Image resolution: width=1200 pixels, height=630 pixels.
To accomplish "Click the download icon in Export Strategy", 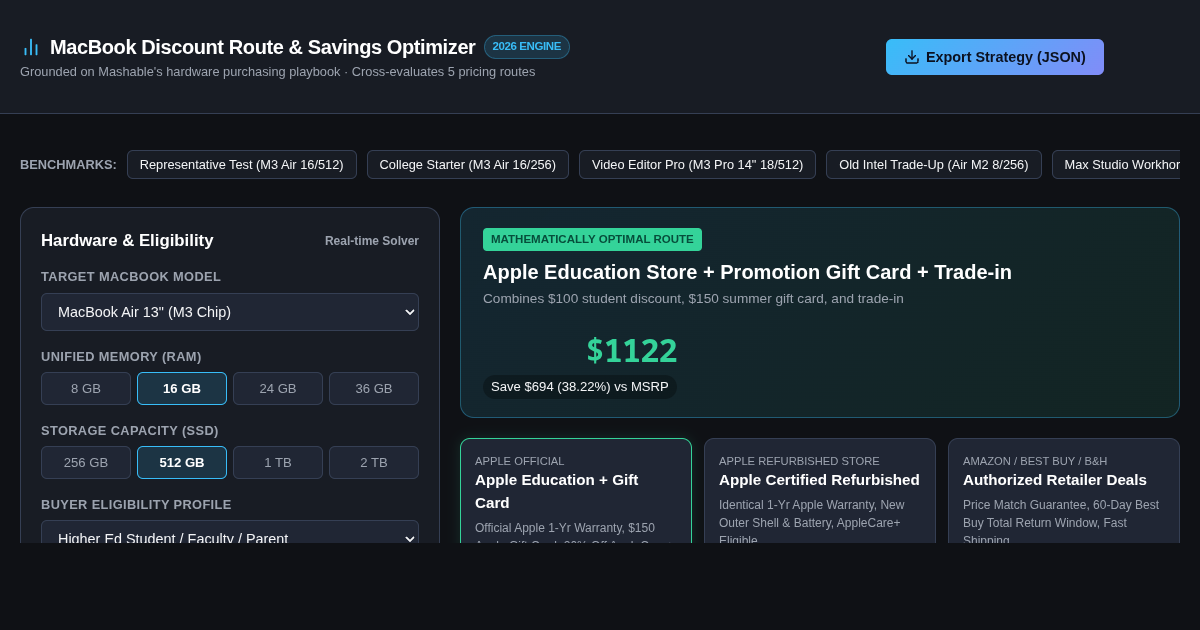I will coord(912,57).
